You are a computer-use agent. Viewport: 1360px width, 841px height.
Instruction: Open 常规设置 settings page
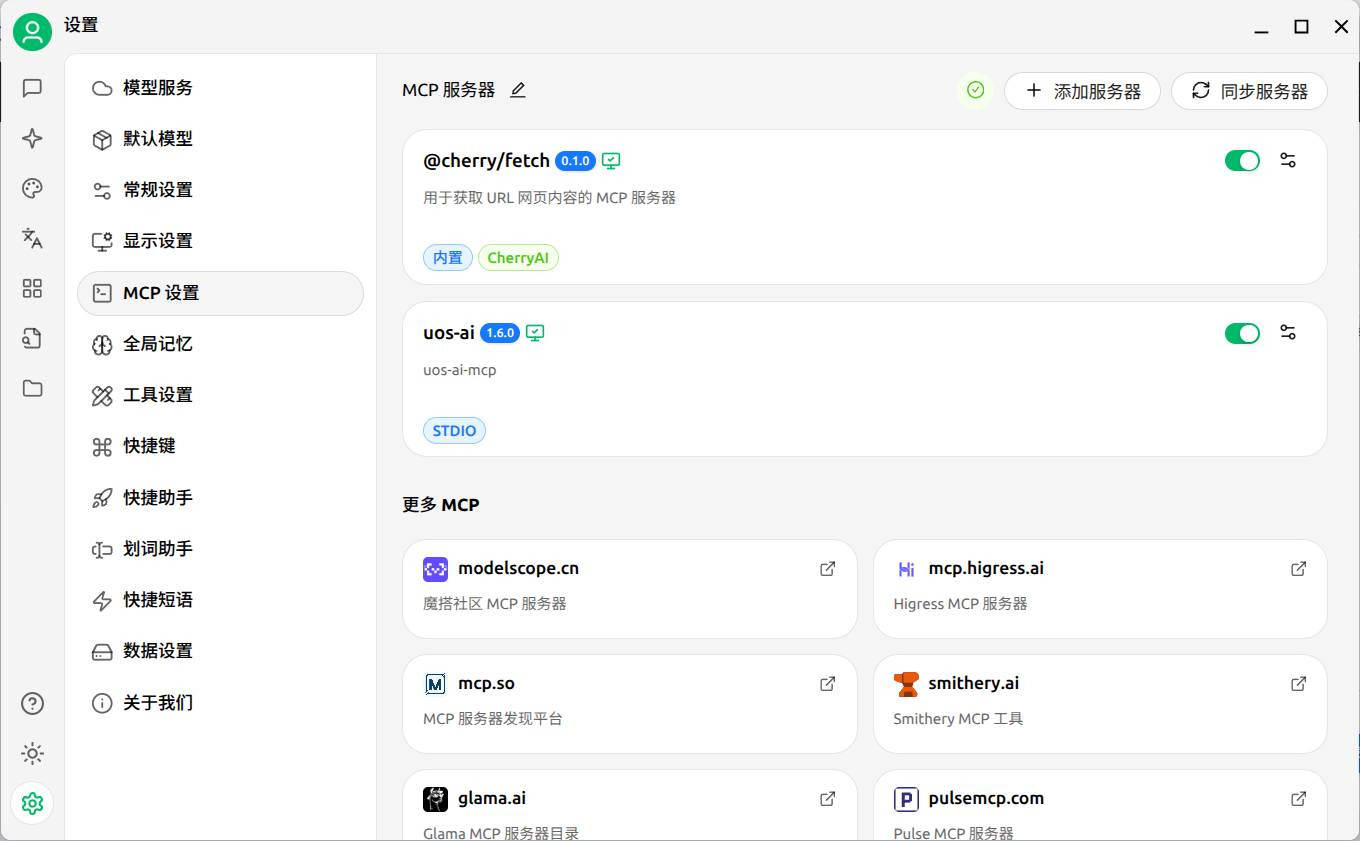pos(220,190)
